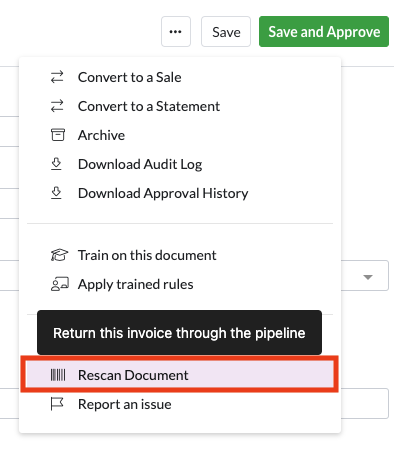Click the graduation cap training icon
394x454 pixels.
pos(59,255)
